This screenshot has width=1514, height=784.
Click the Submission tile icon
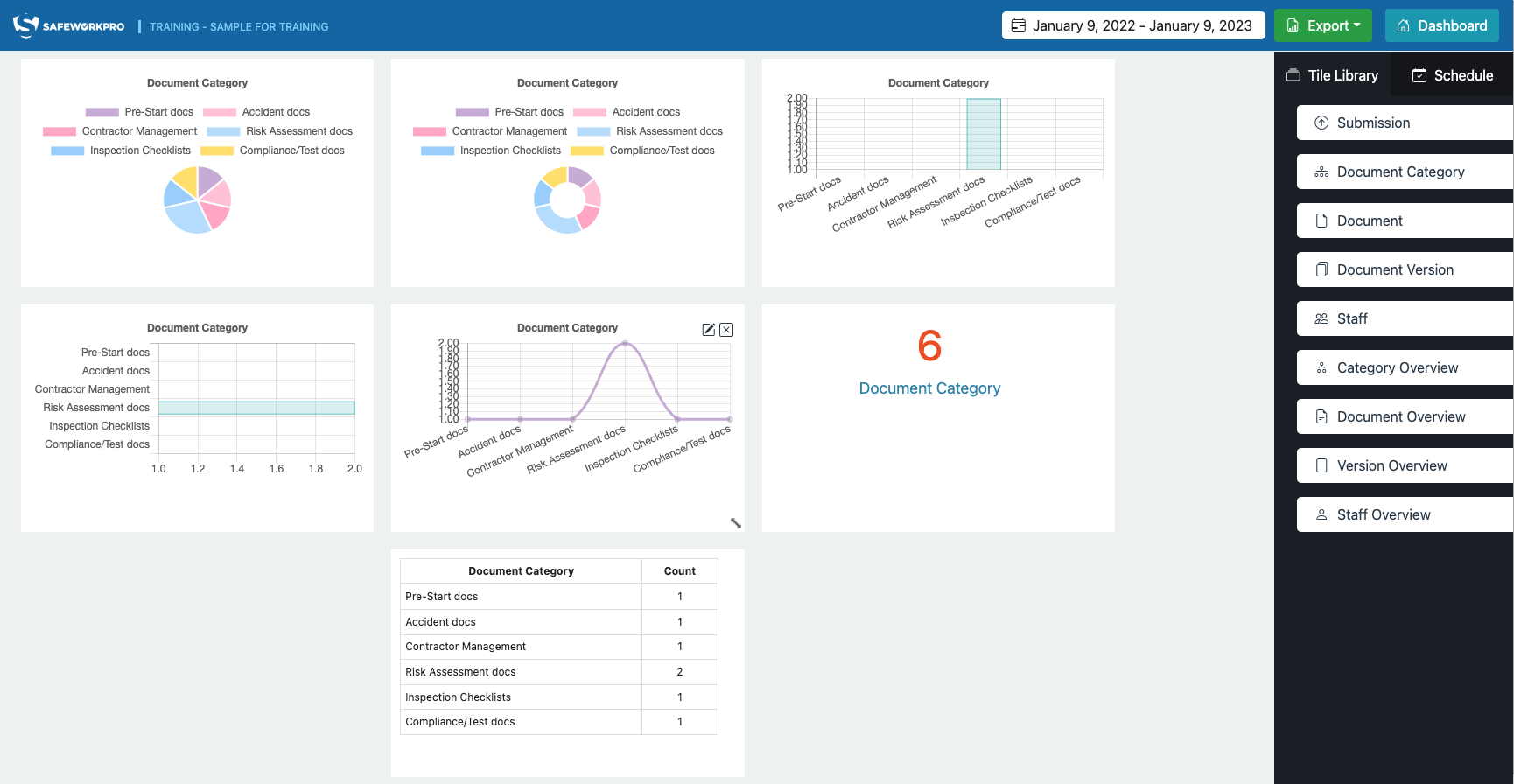[1321, 122]
